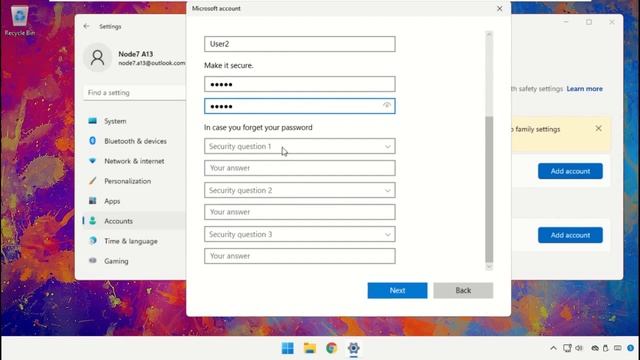
Task: Expand Security question 2 dropdown
Action: pyautogui.click(x=300, y=190)
